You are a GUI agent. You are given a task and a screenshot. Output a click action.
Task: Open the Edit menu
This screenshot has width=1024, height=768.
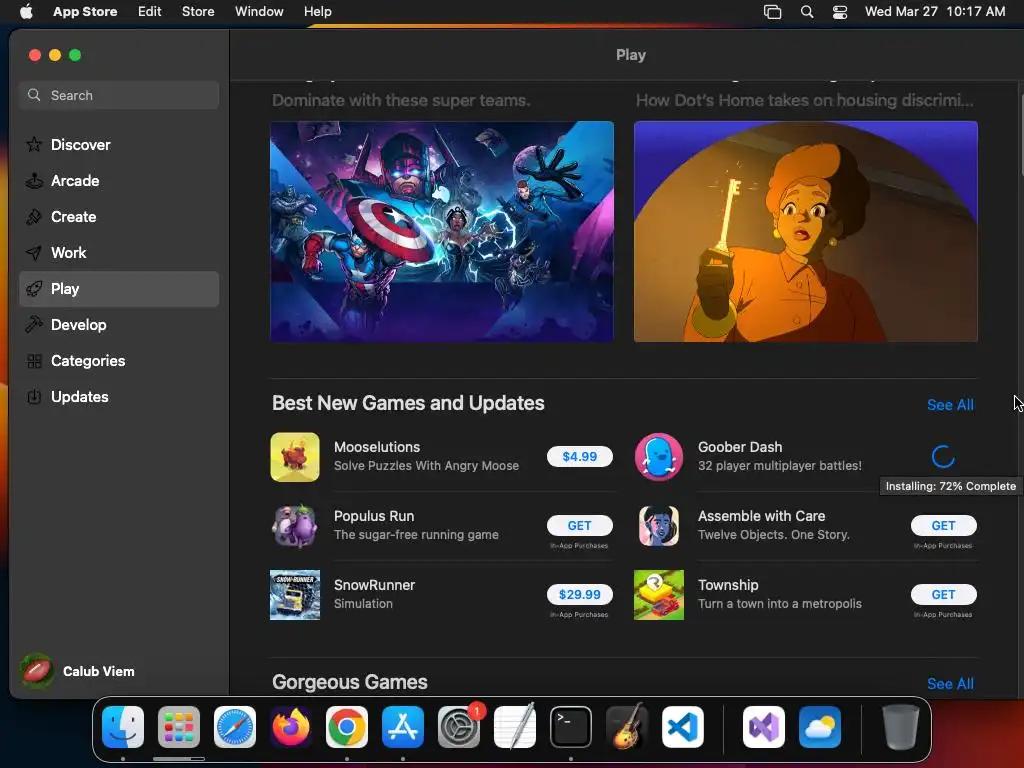(x=150, y=11)
